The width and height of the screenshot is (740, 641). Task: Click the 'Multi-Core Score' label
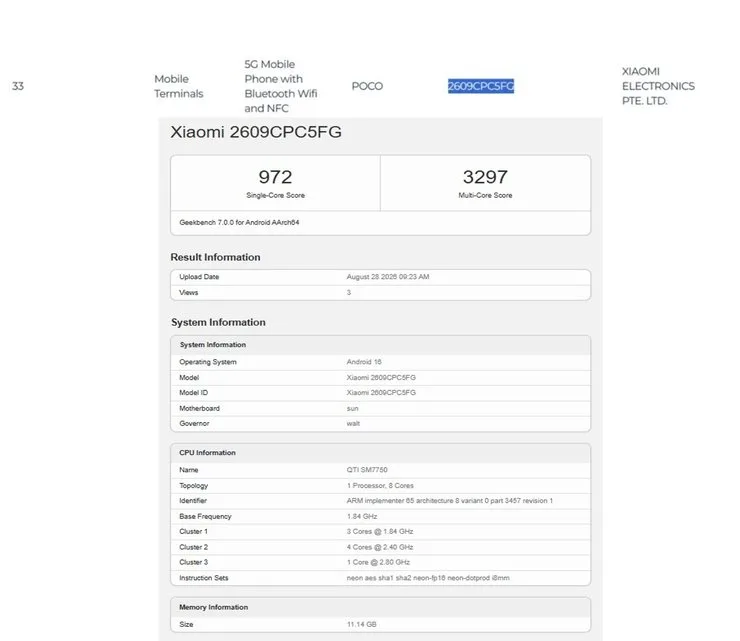485,195
